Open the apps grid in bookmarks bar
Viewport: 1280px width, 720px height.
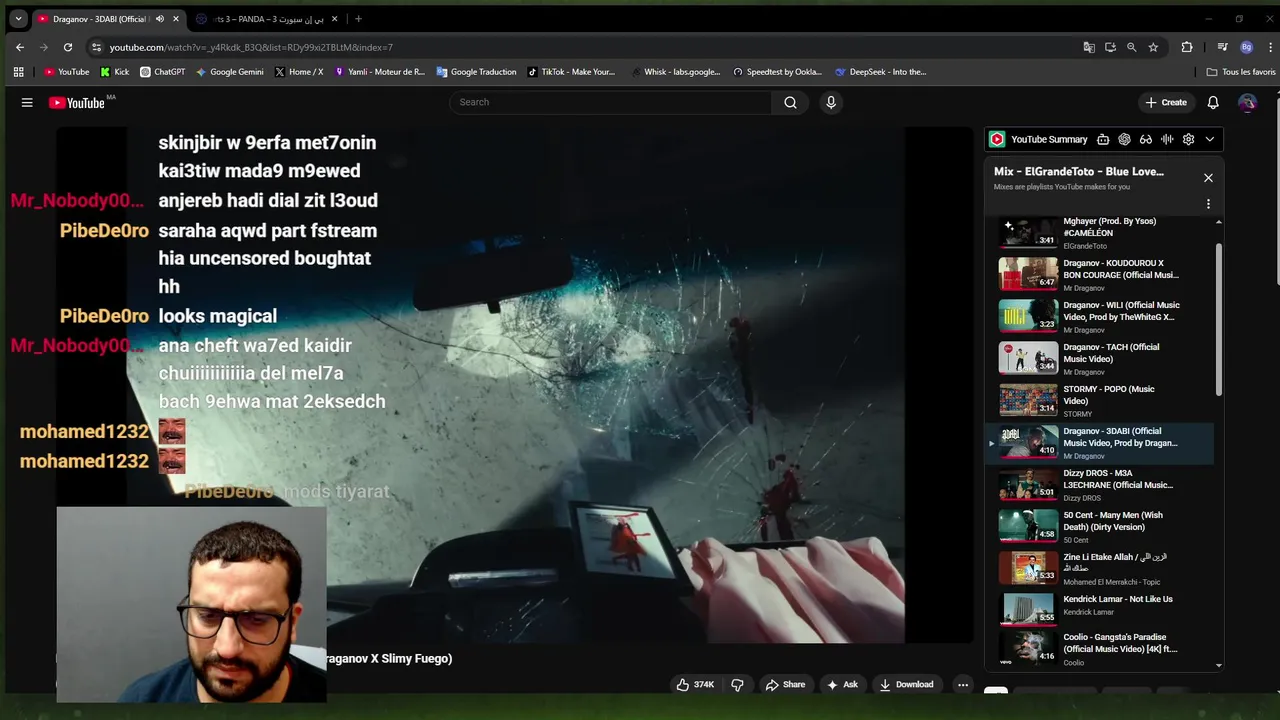(x=18, y=72)
